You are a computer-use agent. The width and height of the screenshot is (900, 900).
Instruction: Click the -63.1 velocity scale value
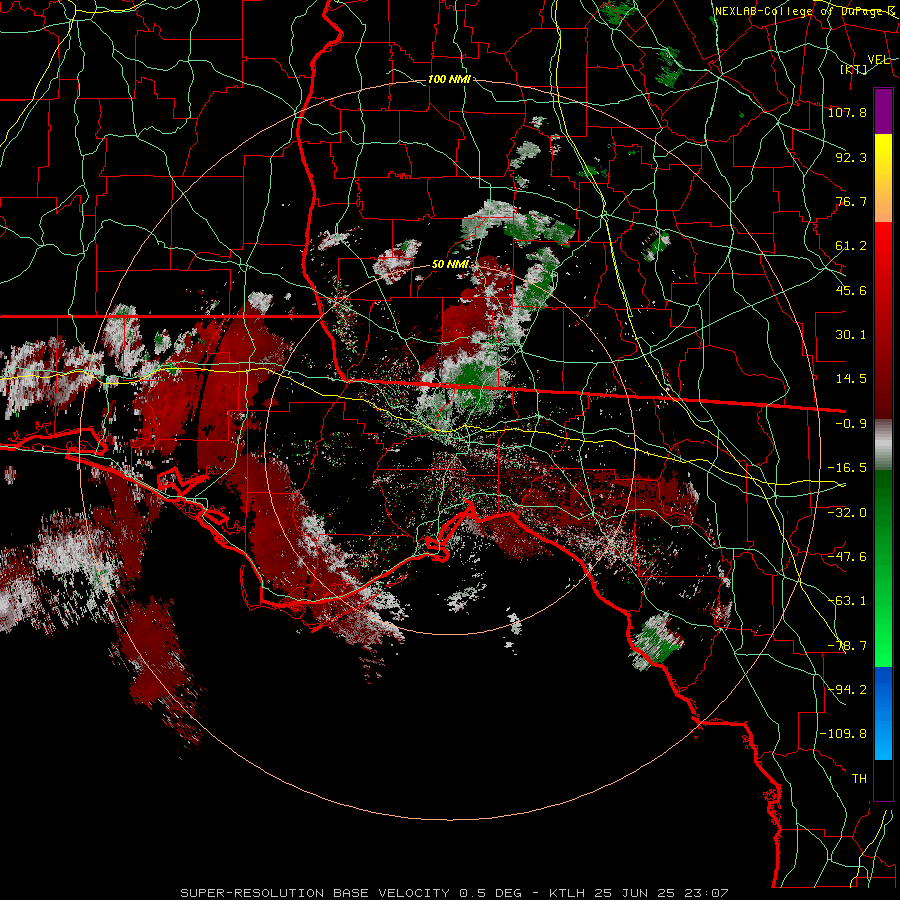pyautogui.click(x=847, y=601)
